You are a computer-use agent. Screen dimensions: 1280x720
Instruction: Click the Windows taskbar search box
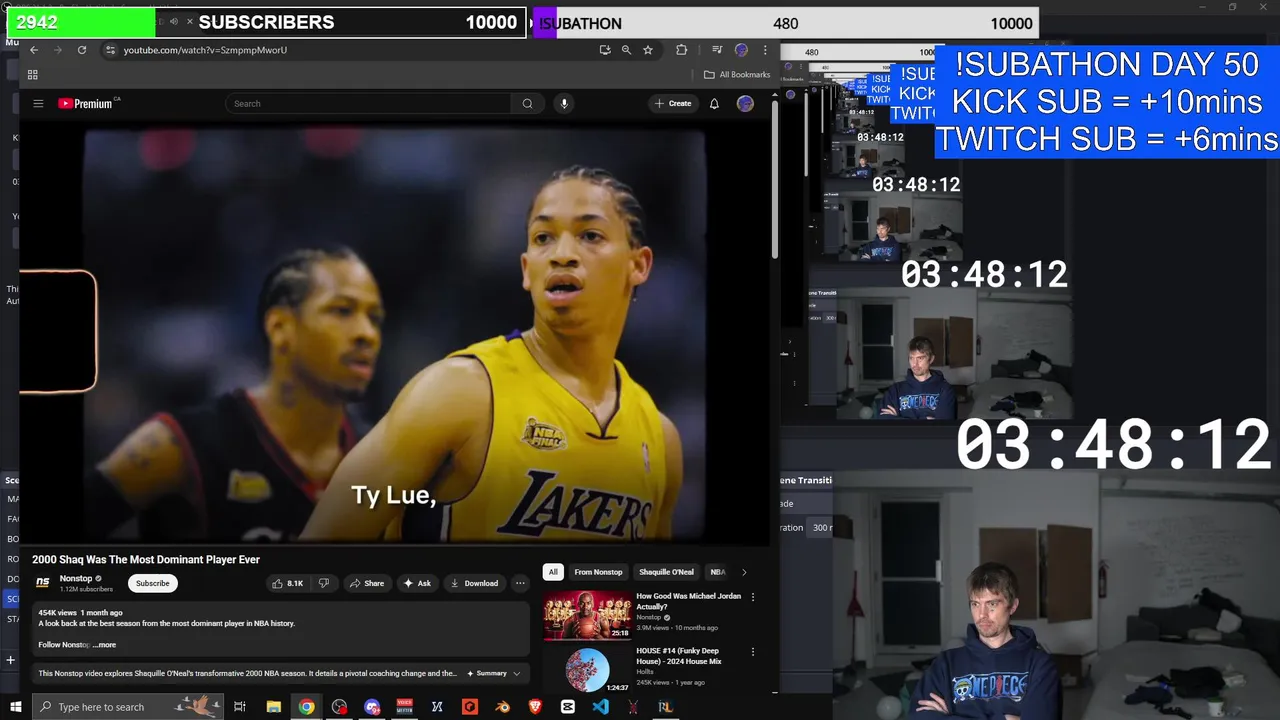click(x=130, y=707)
